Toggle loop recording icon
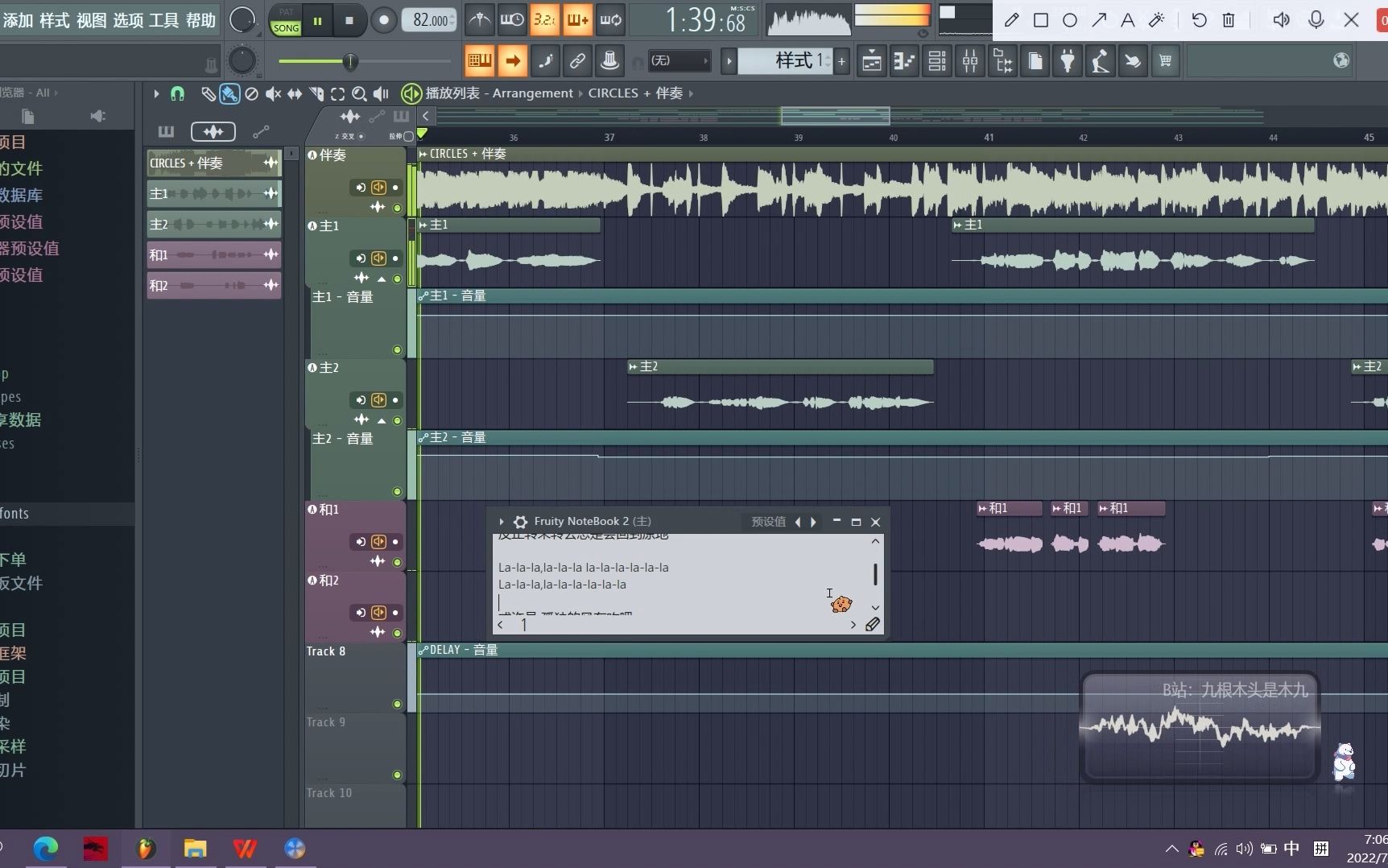This screenshot has height=868, width=1388. click(610, 20)
